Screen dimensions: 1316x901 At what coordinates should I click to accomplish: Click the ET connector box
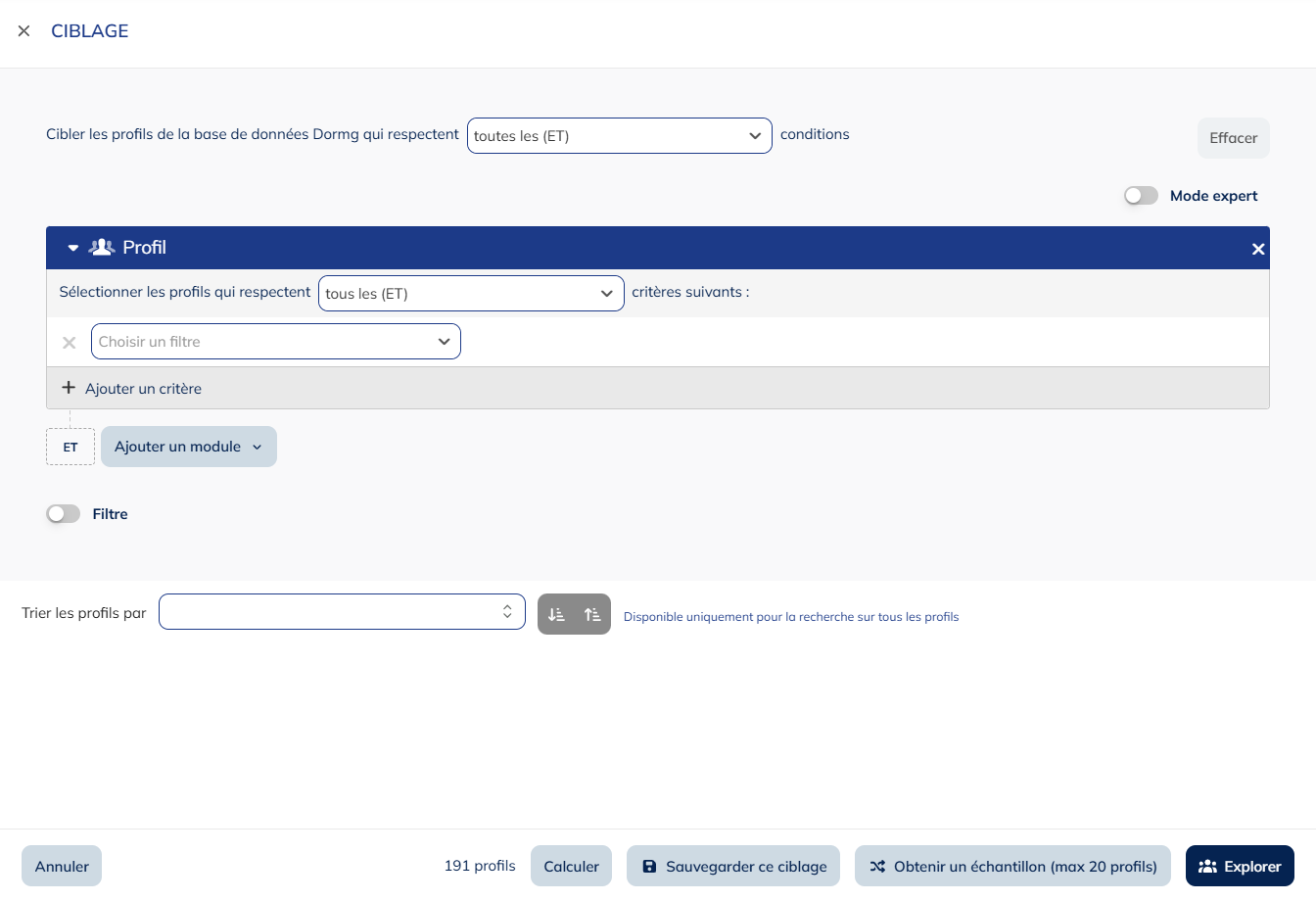[x=70, y=447]
